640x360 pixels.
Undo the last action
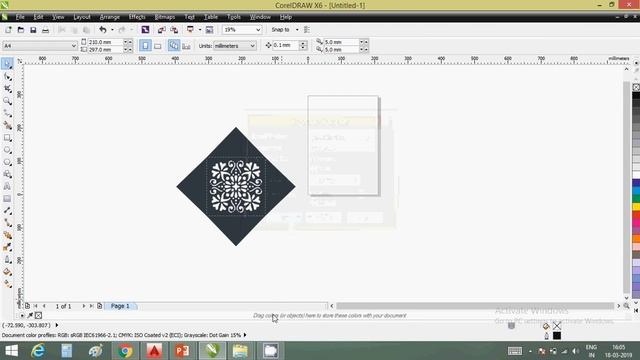click(x=103, y=30)
